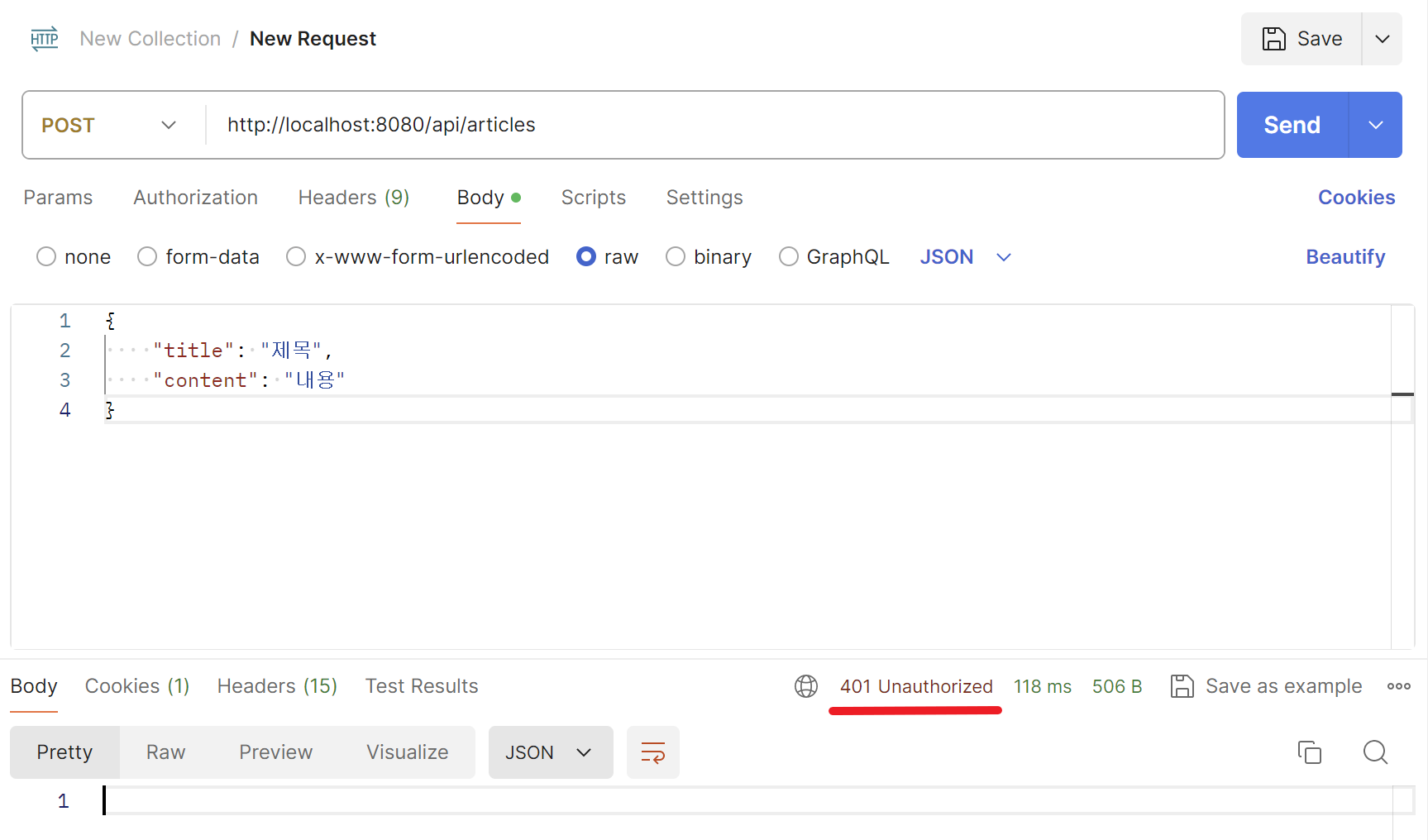This screenshot has width=1428, height=840.
Task: Click the request URL input field
Action: (714, 125)
